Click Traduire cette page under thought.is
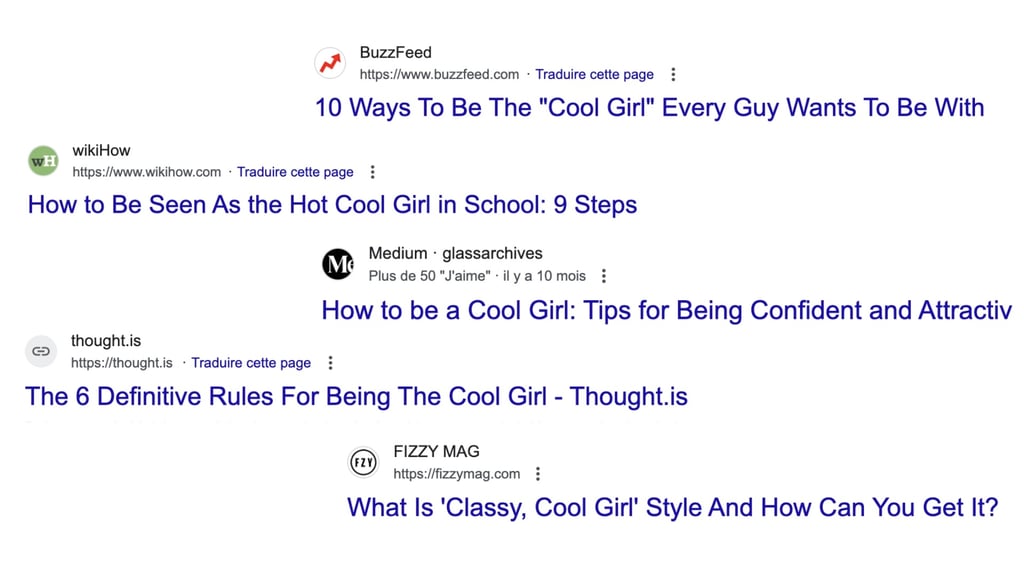1024x562 pixels. coord(251,363)
